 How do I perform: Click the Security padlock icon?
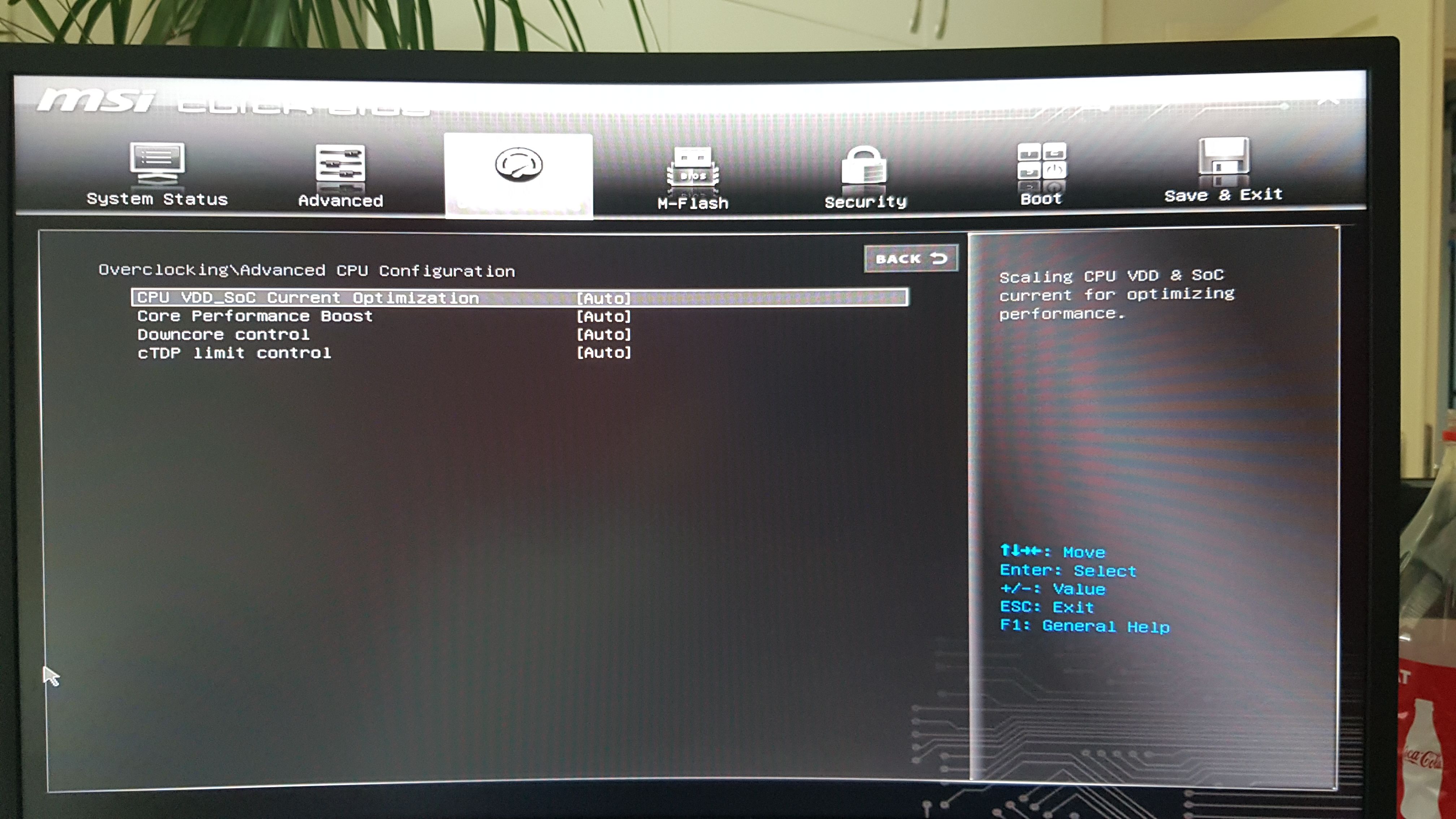coord(864,167)
